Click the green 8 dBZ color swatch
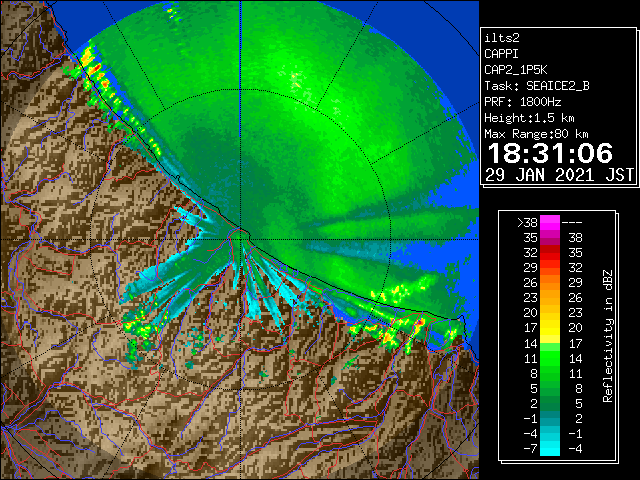This screenshot has height=480, width=640. point(550,373)
